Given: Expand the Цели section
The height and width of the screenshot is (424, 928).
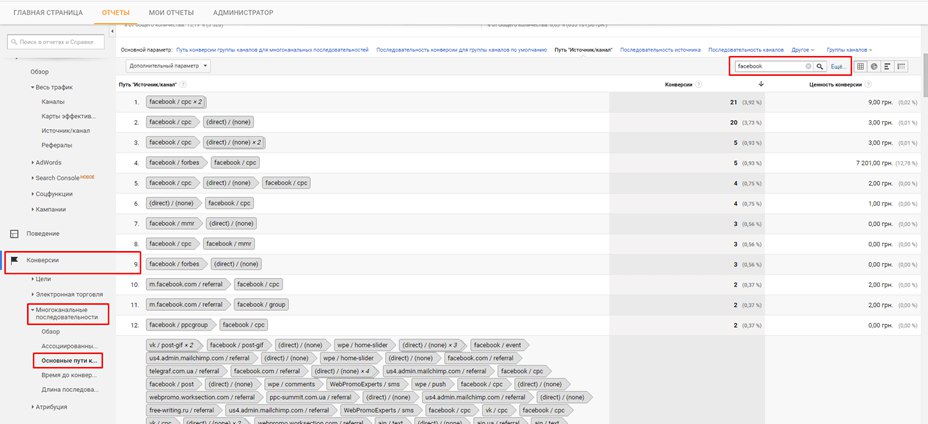Looking at the screenshot, I should (x=33, y=278).
